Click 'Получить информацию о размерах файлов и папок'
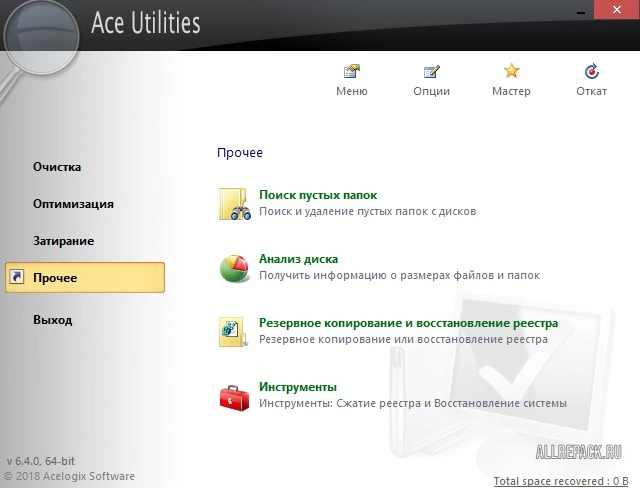Image resolution: width=640 pixels, height=488 pixels. 399,275
